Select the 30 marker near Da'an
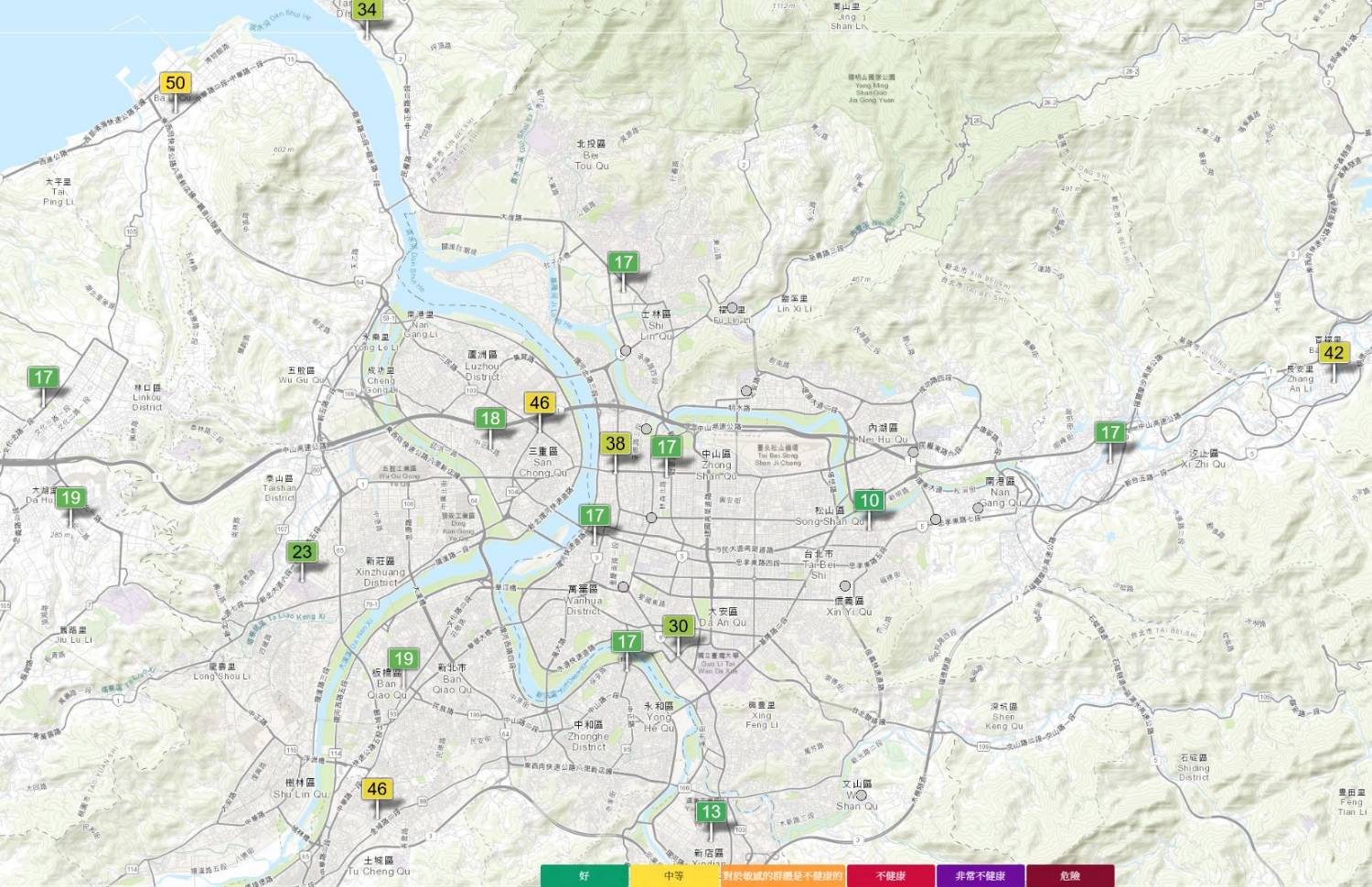Viewport: 1372px width, 887px height. 678,626
